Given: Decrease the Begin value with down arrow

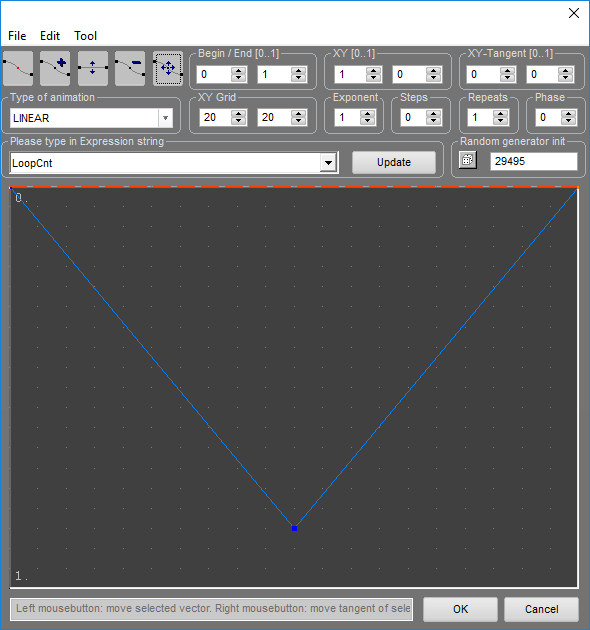Looking at the screenshot, I should tap(239, 78).
